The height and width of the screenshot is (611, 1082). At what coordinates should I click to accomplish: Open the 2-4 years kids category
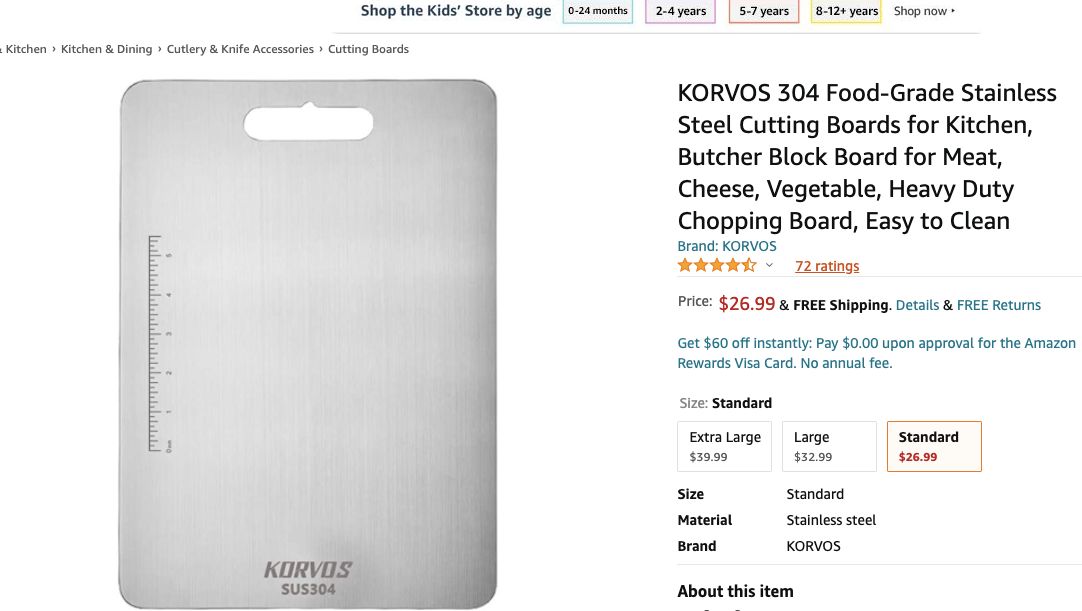[x=679, y=11]
